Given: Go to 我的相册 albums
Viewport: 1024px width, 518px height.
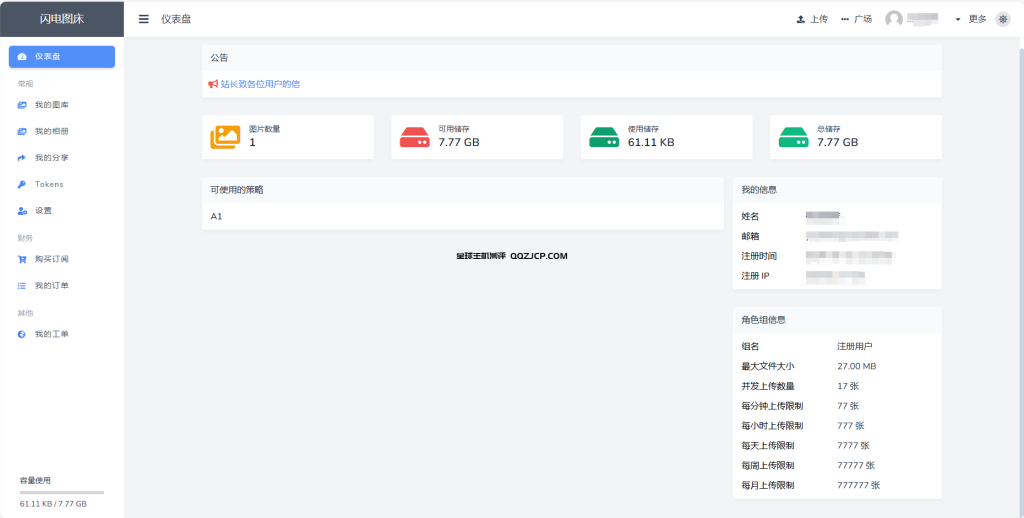Looking at the screenshot, I should (x=51, y=131).
